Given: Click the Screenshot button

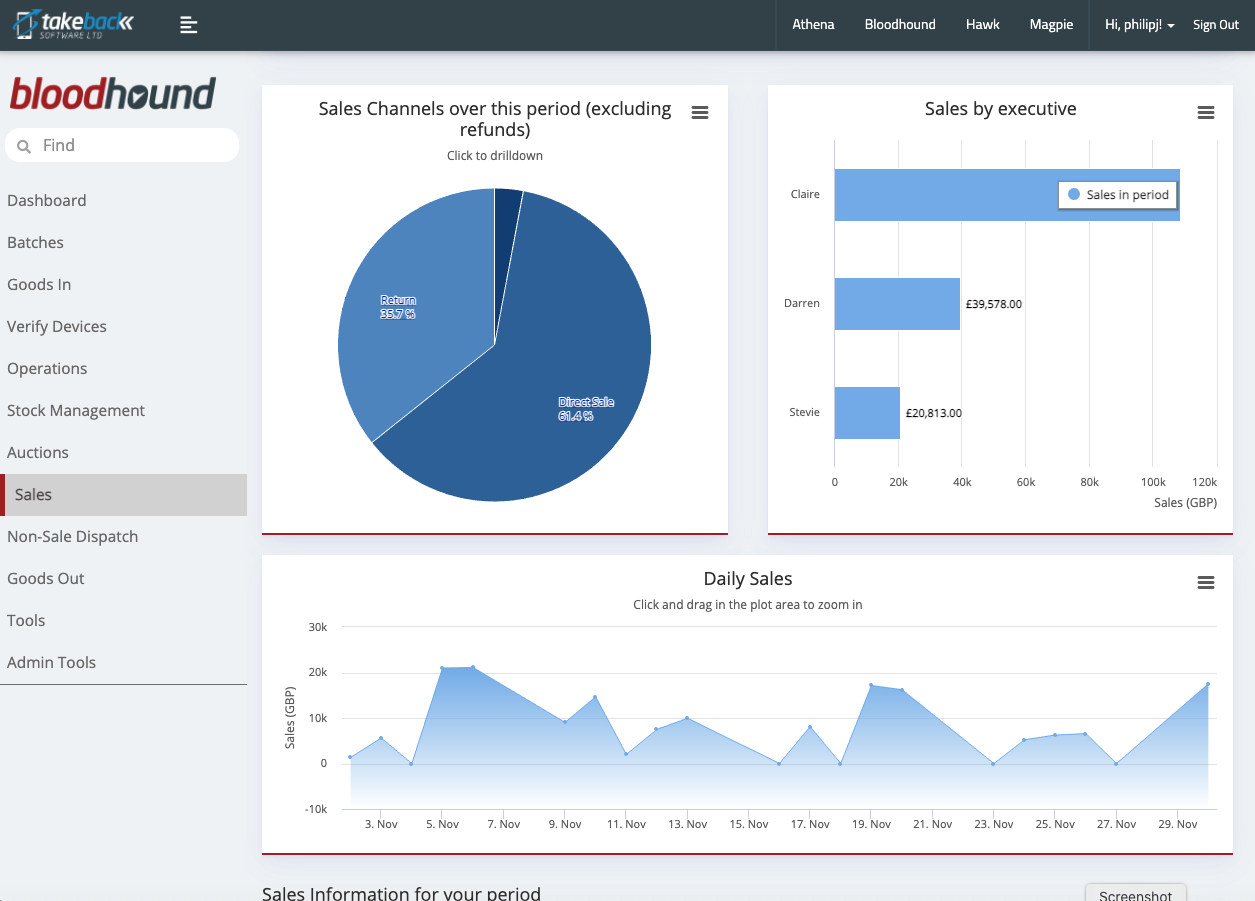Looking at the screenshot, I should point(1135,893).
